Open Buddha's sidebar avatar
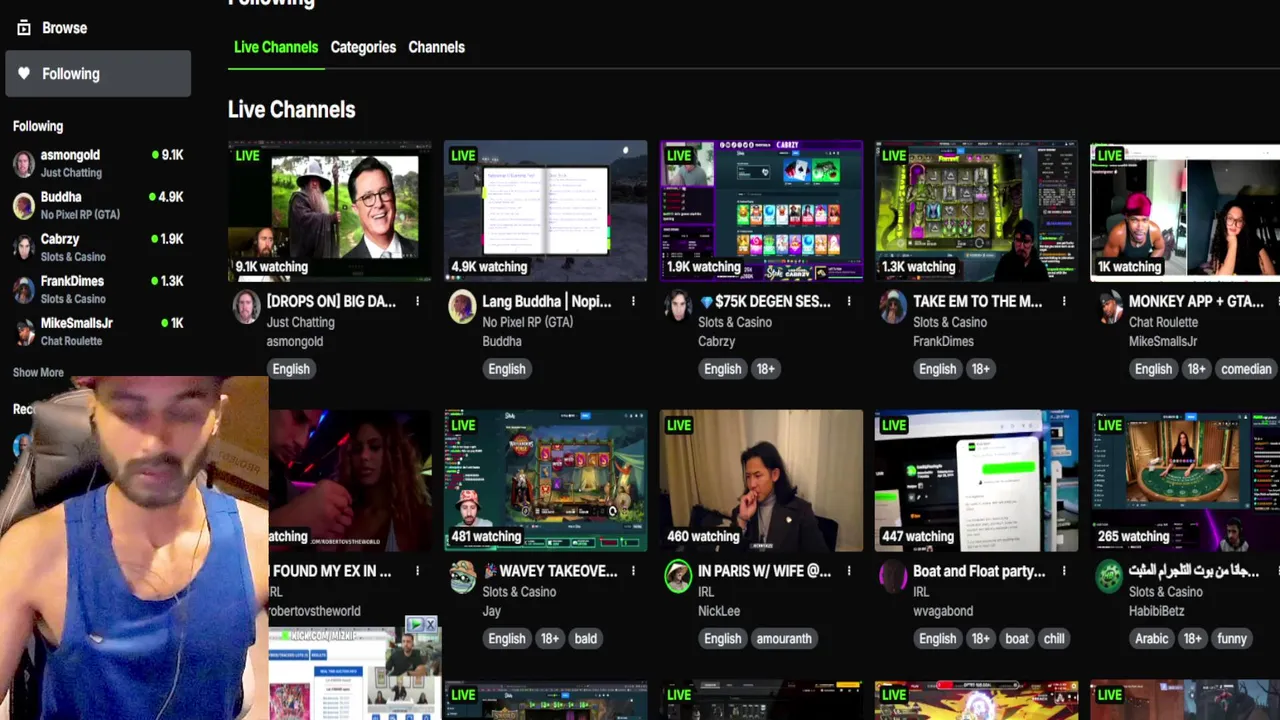The height and width of the screenshot is (720, 1280). 24,206
